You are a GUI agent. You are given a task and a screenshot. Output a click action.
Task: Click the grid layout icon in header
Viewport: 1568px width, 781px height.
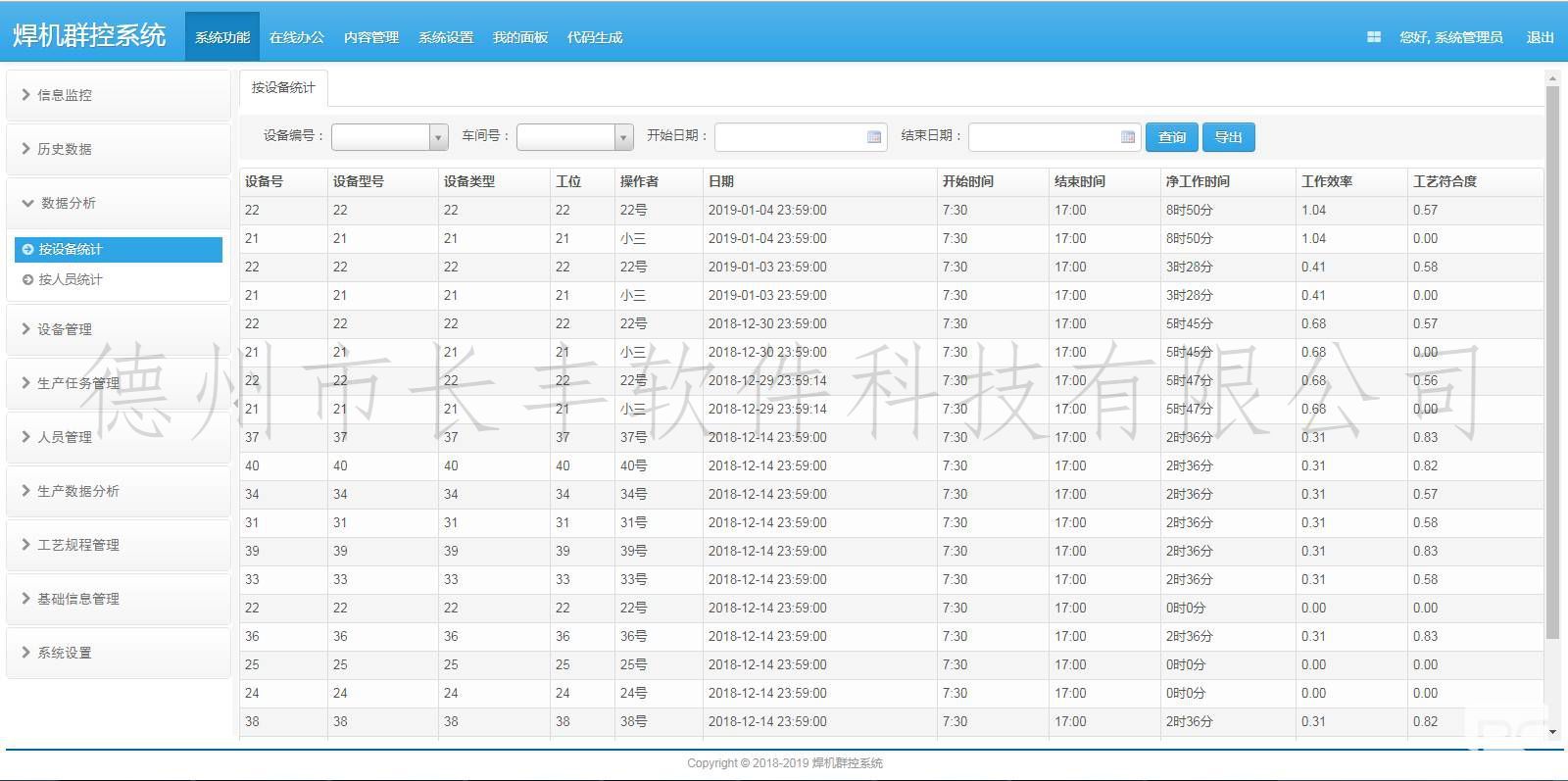coord(1373,37)
